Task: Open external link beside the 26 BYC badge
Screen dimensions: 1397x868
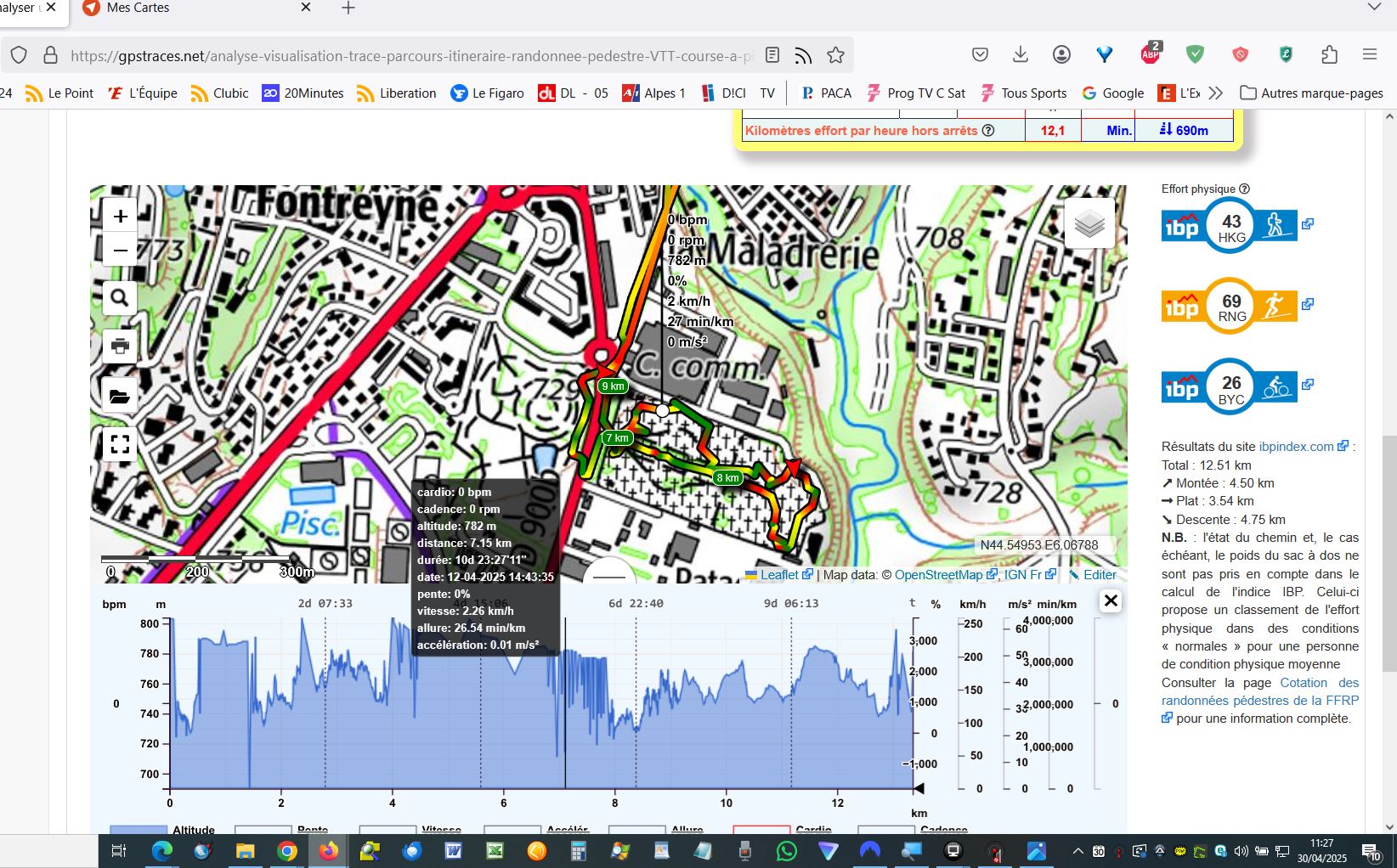Action: [x=1308, y=385]
